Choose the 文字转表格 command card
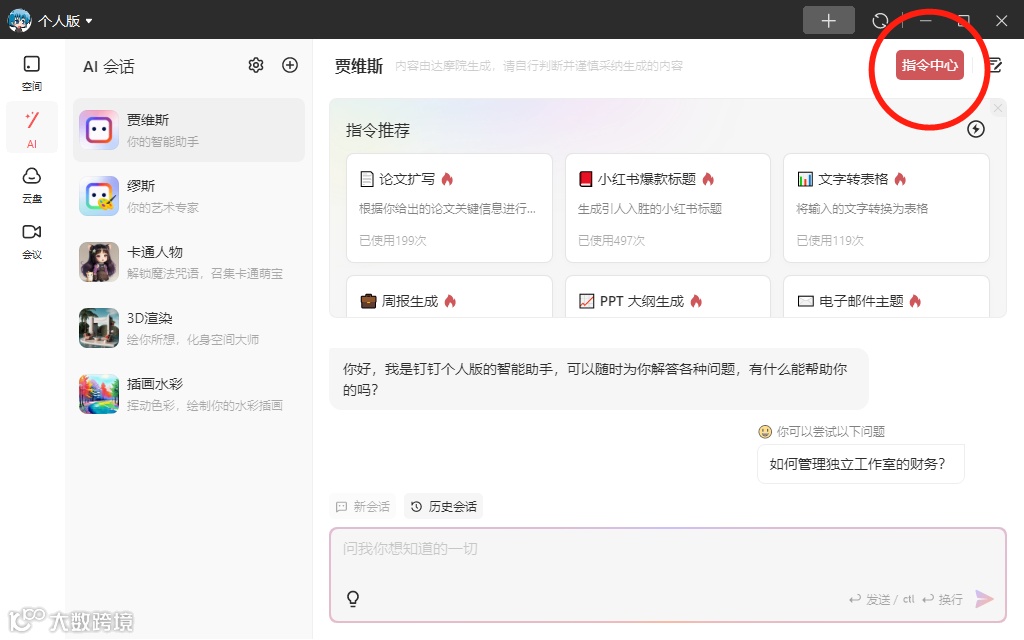This screenshot has height=640, width=1024. coord(886,208)
